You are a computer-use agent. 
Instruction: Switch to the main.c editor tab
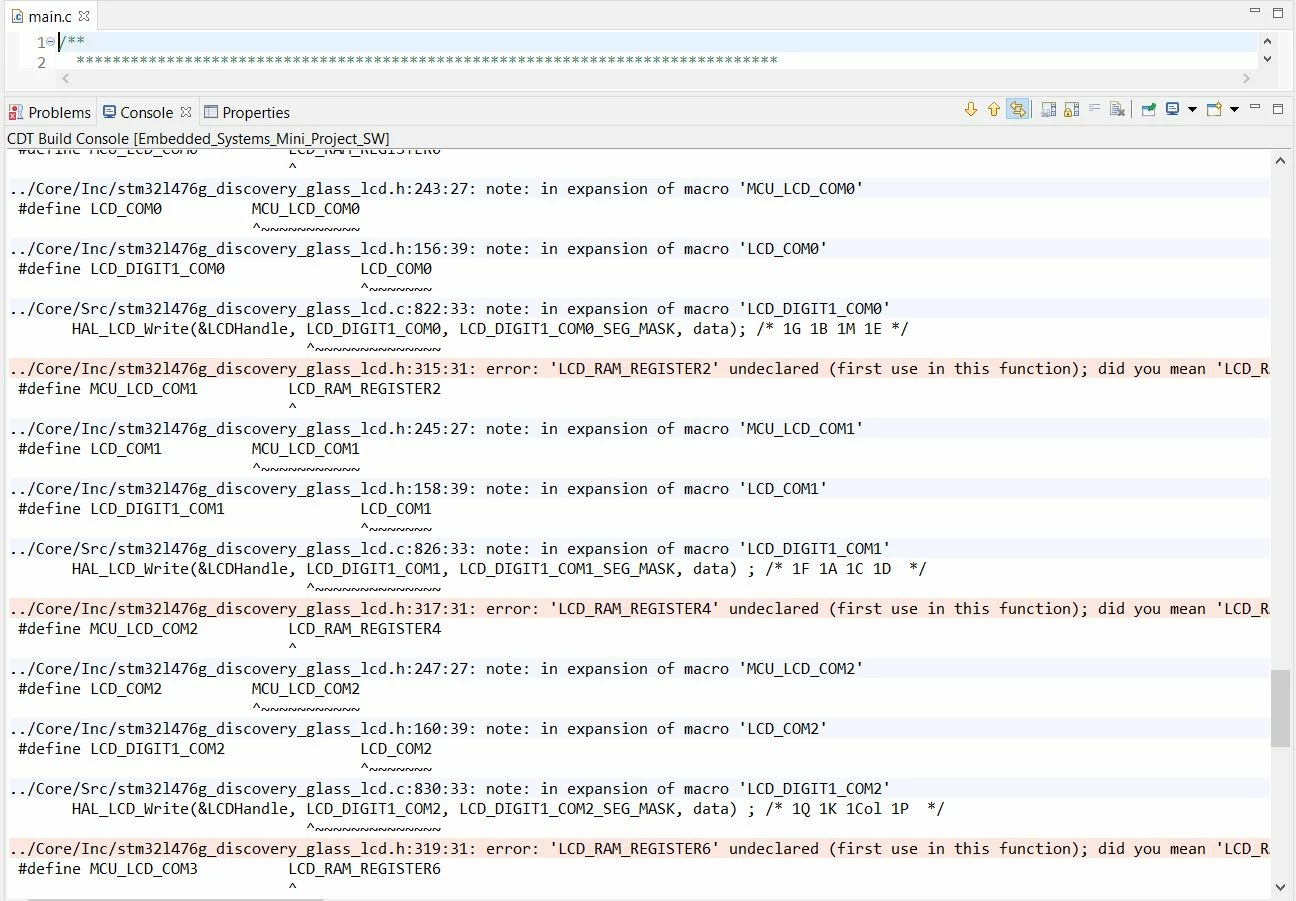50,16
